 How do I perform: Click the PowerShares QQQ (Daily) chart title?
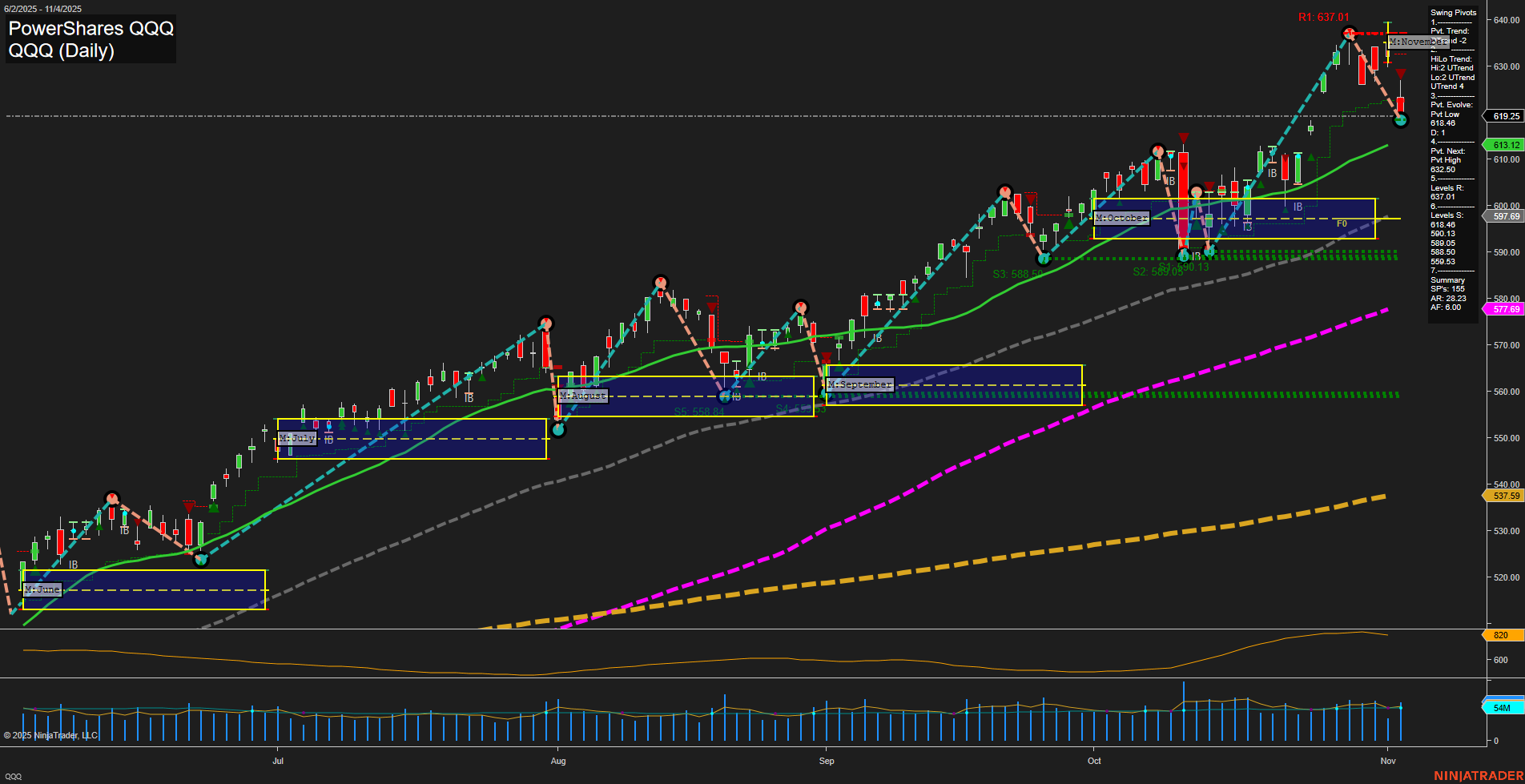91,39
